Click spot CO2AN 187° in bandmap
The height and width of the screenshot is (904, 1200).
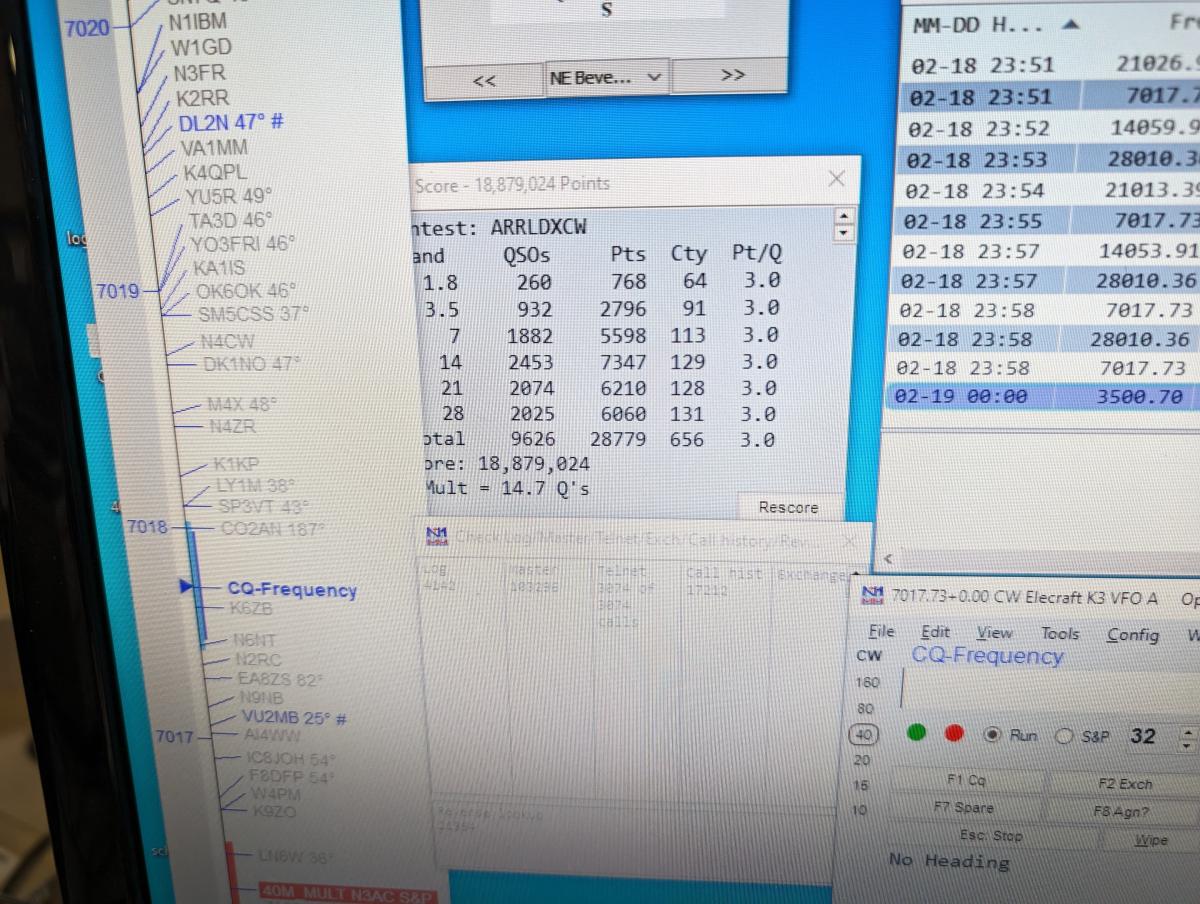tap(272, 527)
